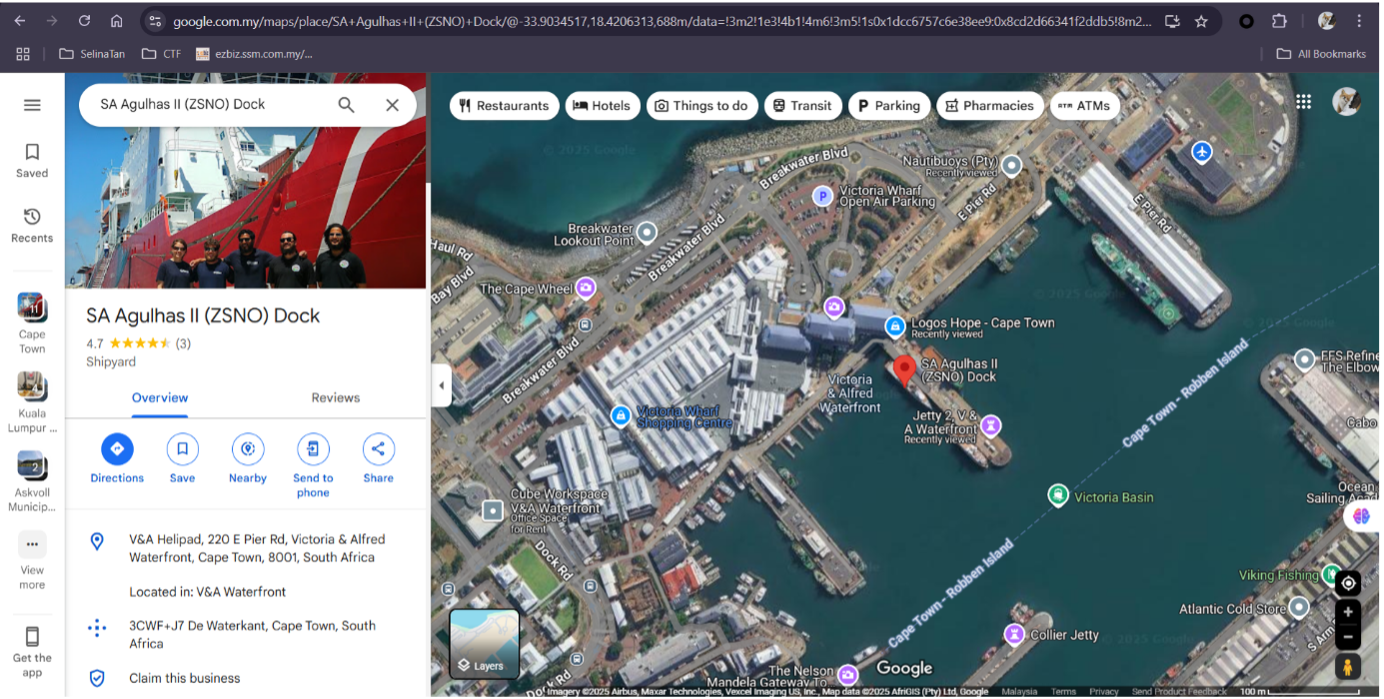Click the Street View pegman icon
This screenshot has width=1384, height=699.
click(x=1348, y=666)
